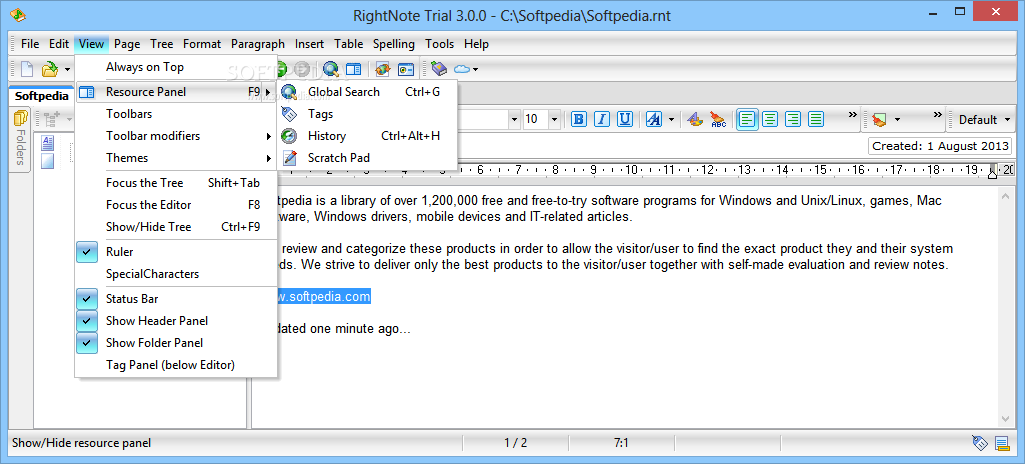Image resolution: width=1025 pixels, height=464 pixels.
Task: Click the font style AA icon
Action: (x=654, y=119)
